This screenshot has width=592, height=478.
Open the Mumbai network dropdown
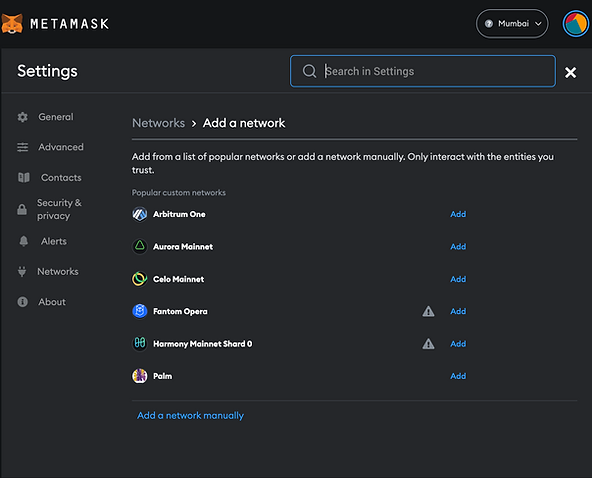[x=512, y=24]
